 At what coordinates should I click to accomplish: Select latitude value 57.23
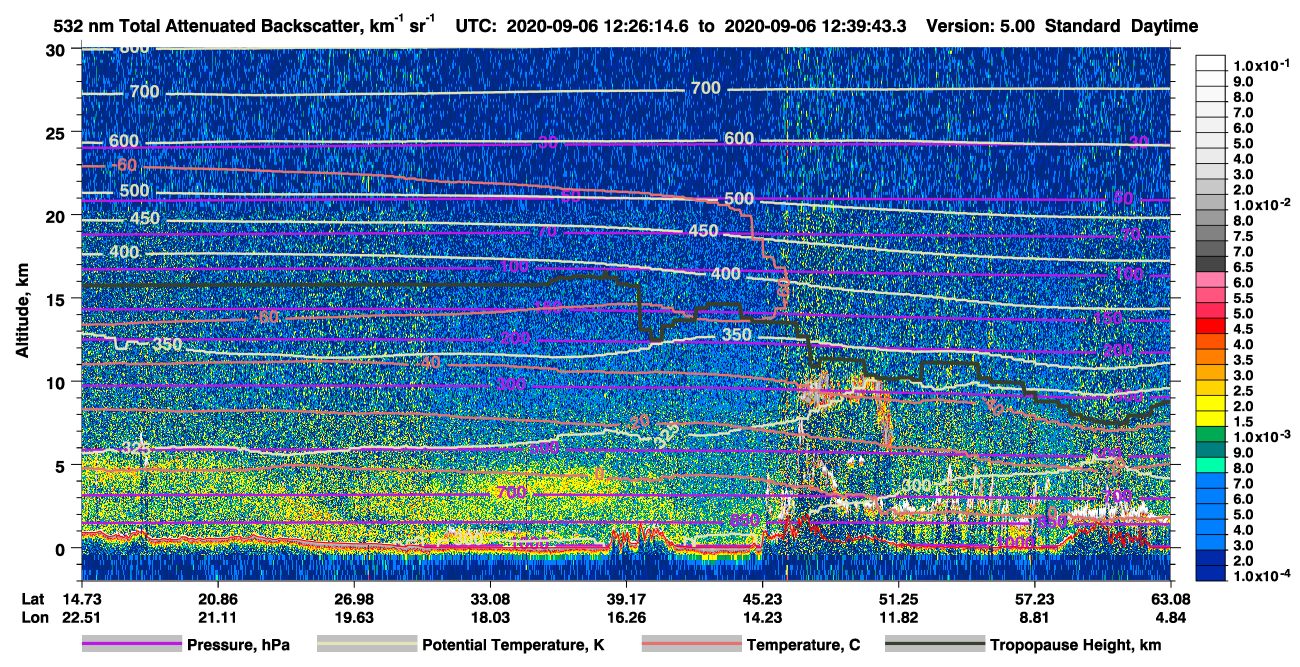[1034, 599]
